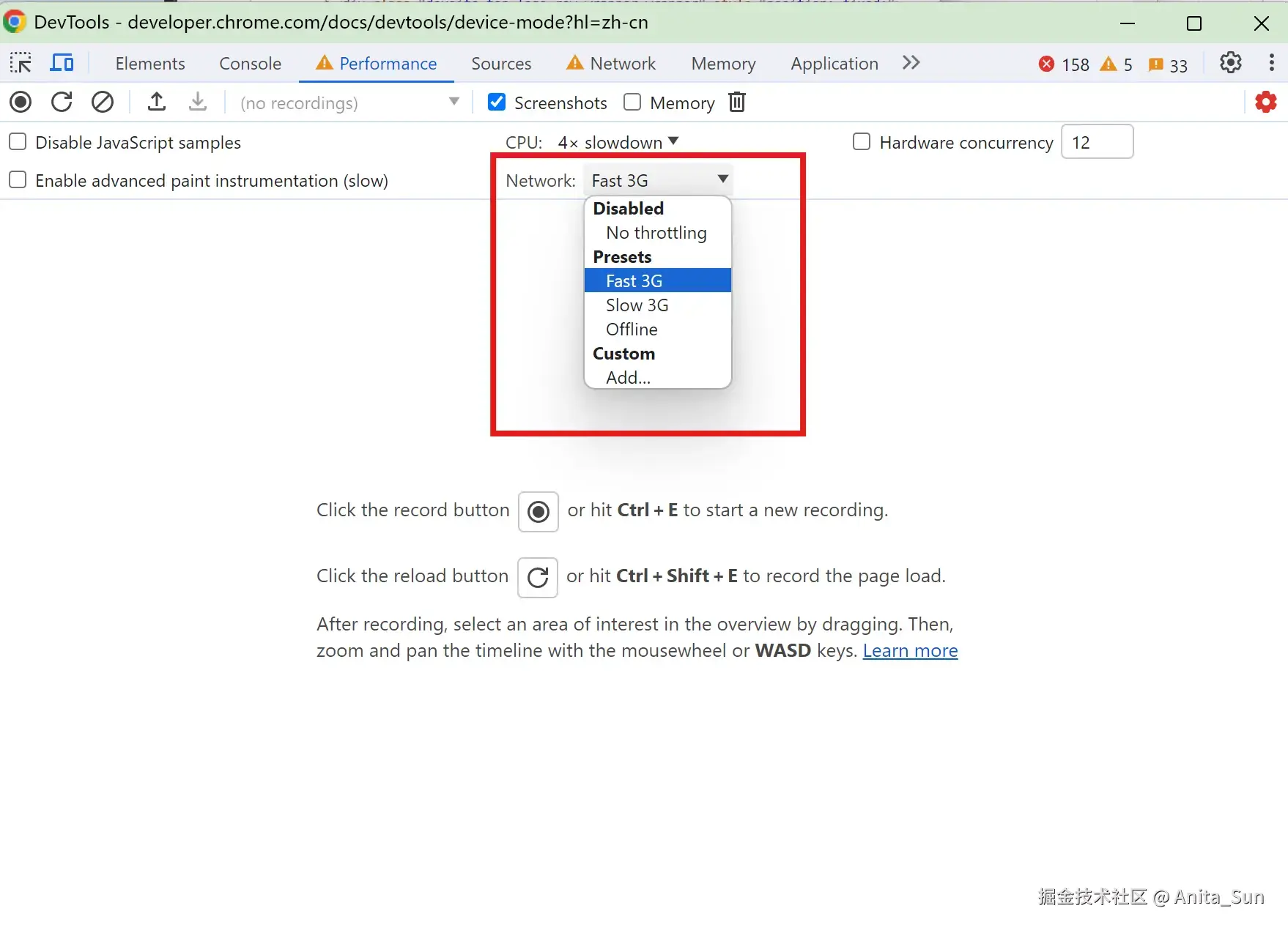Start recording with the toolbar record icon
Screen dimensions: 1288x930
(21, 102)
